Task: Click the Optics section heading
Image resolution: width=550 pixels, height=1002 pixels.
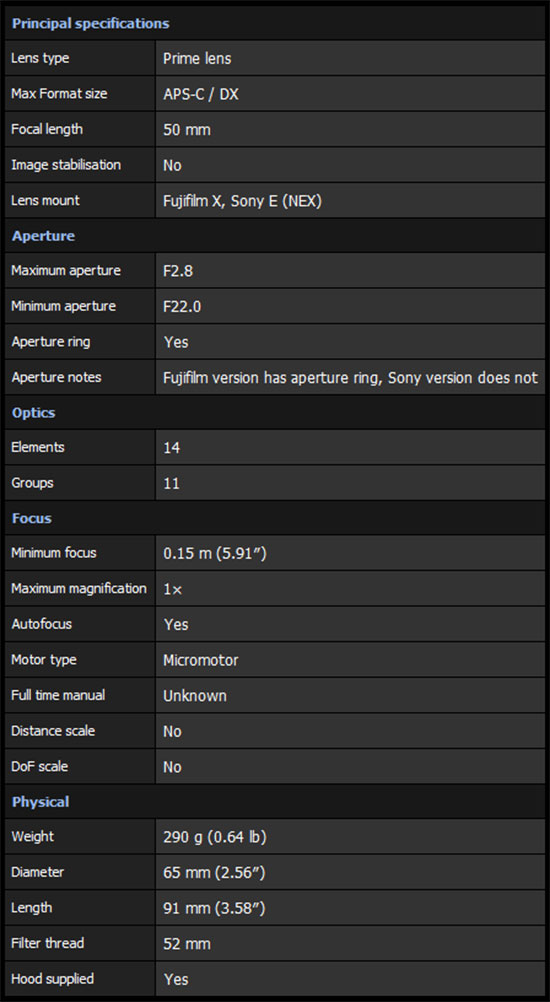Action: coord(34,412)
